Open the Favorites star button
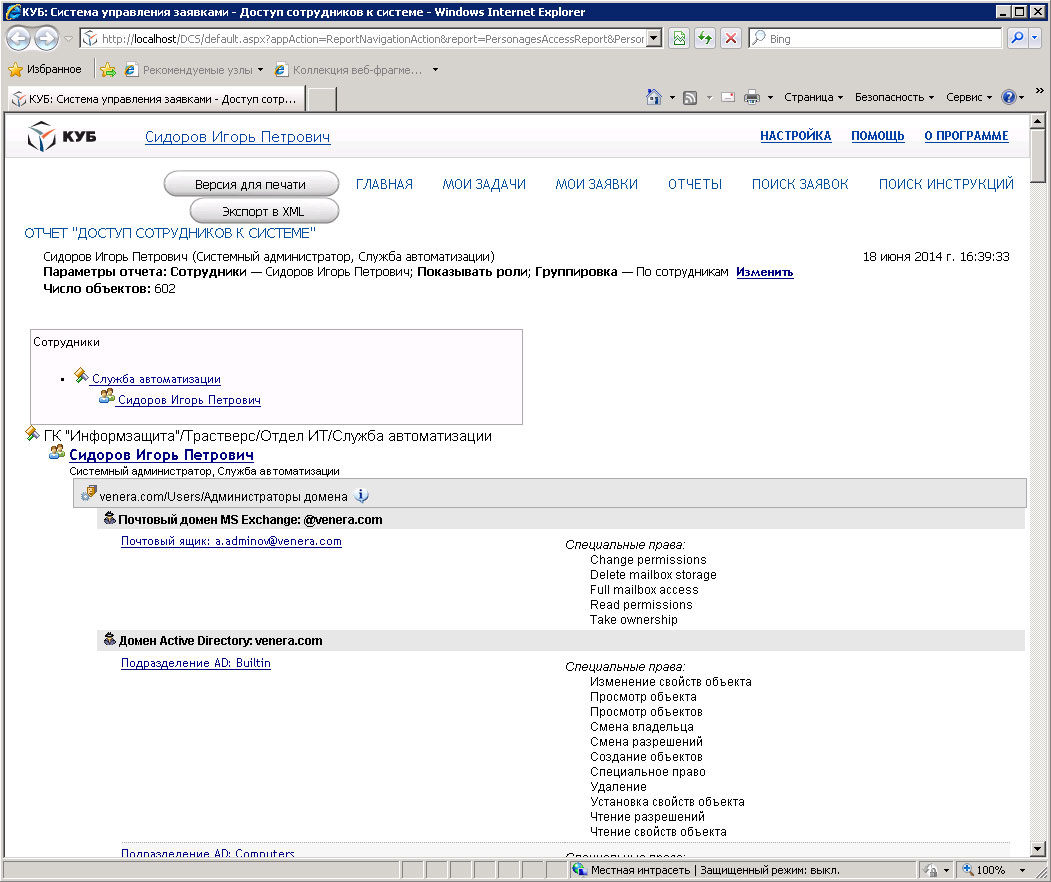1051x882 pixels. pos(45,69)
